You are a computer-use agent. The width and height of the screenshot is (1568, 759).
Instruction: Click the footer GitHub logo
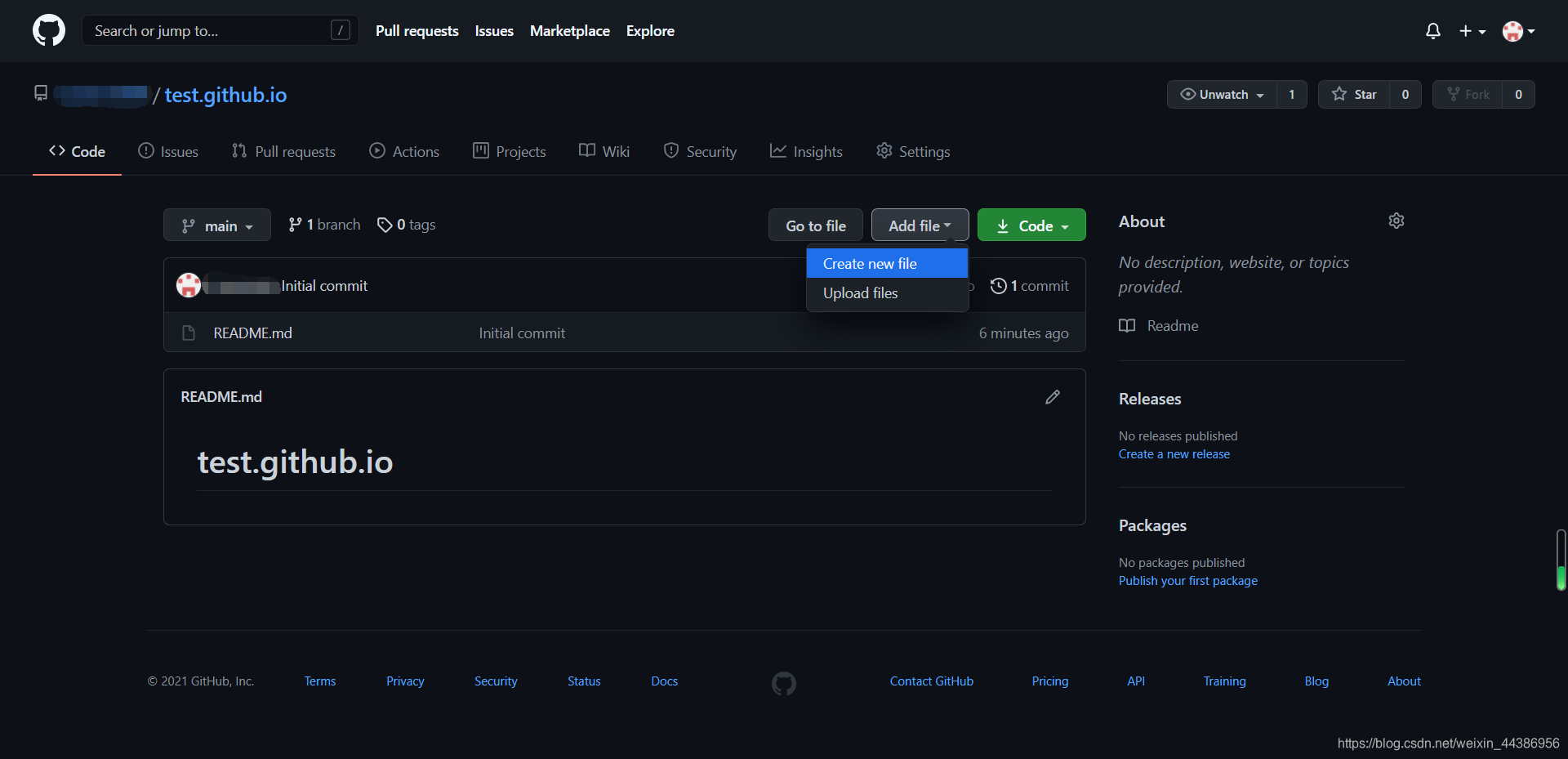point(784,683)
